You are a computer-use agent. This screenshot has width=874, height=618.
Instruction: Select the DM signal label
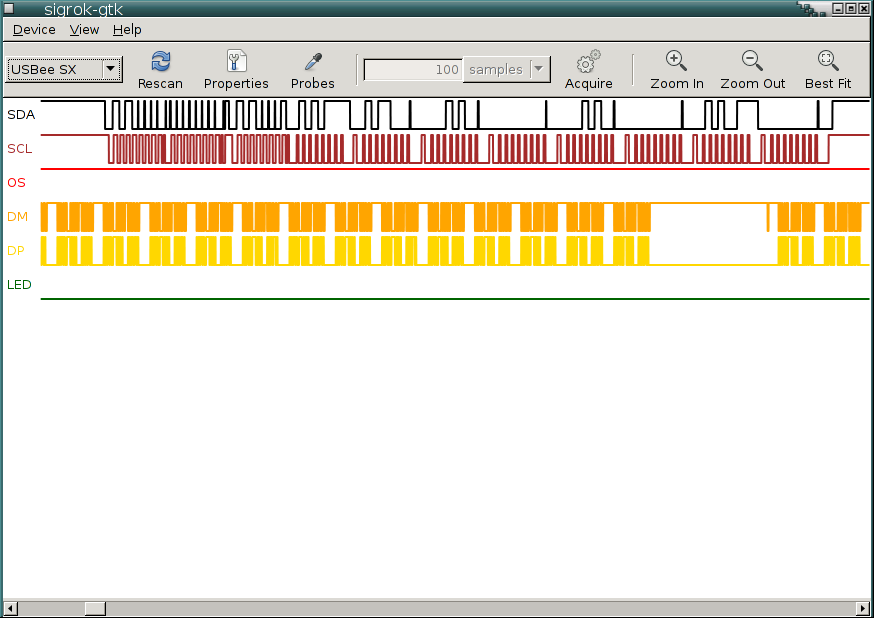tap(18, 217)
